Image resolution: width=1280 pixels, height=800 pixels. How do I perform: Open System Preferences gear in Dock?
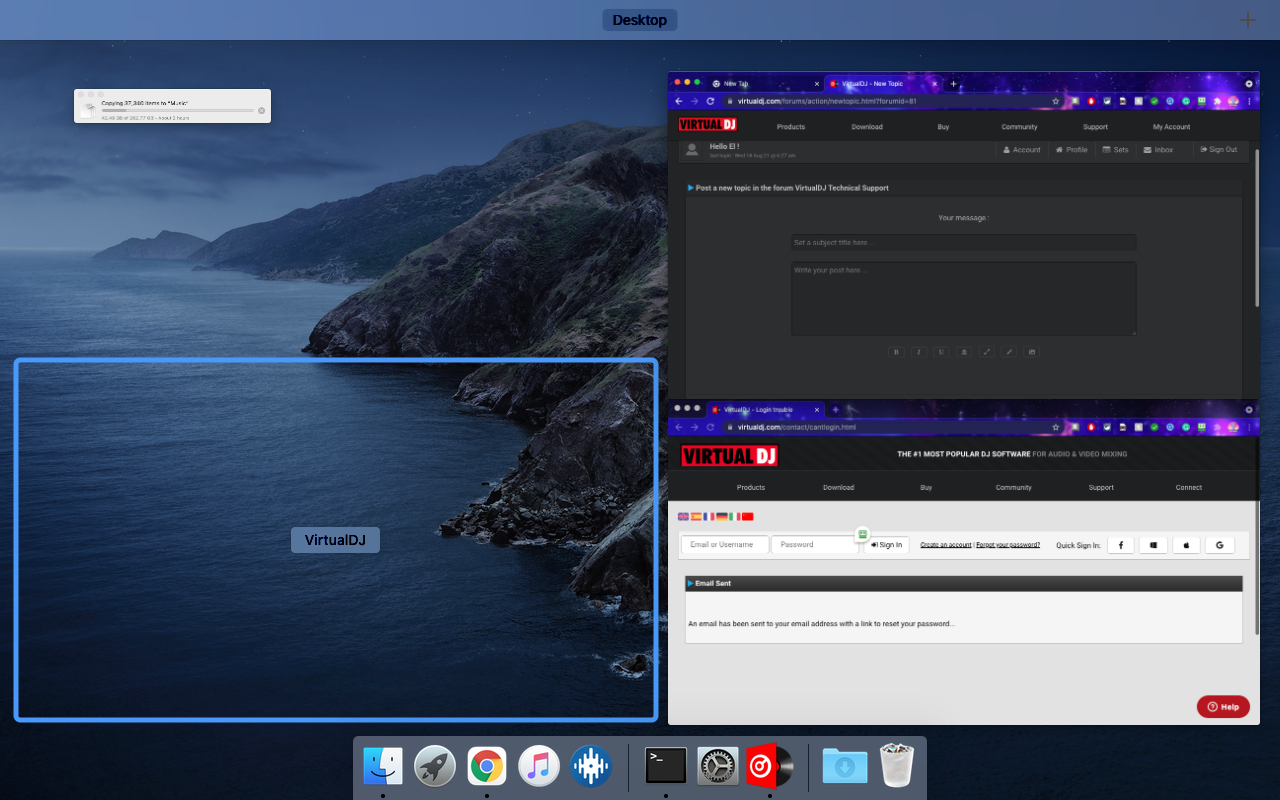click(718, 767)
